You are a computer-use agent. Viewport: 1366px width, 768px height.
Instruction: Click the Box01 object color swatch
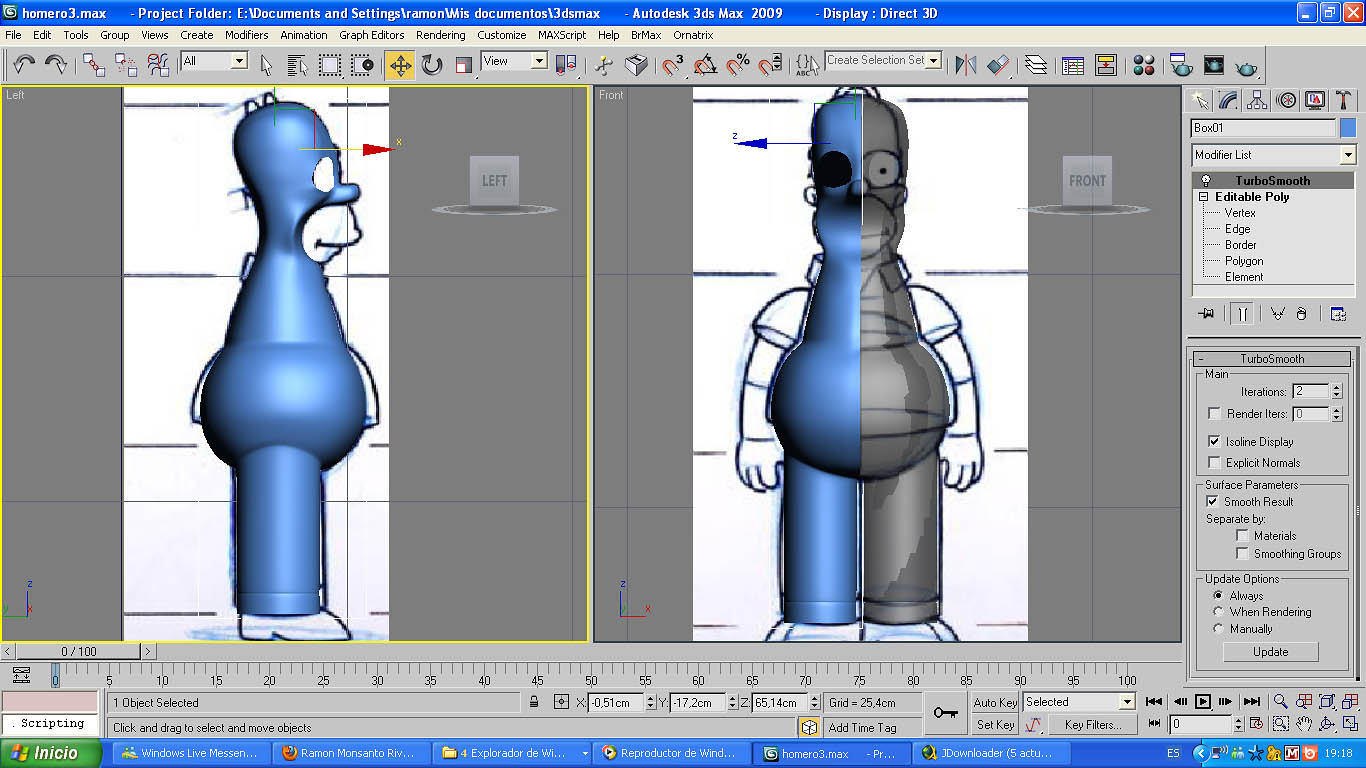(1348, 128)
